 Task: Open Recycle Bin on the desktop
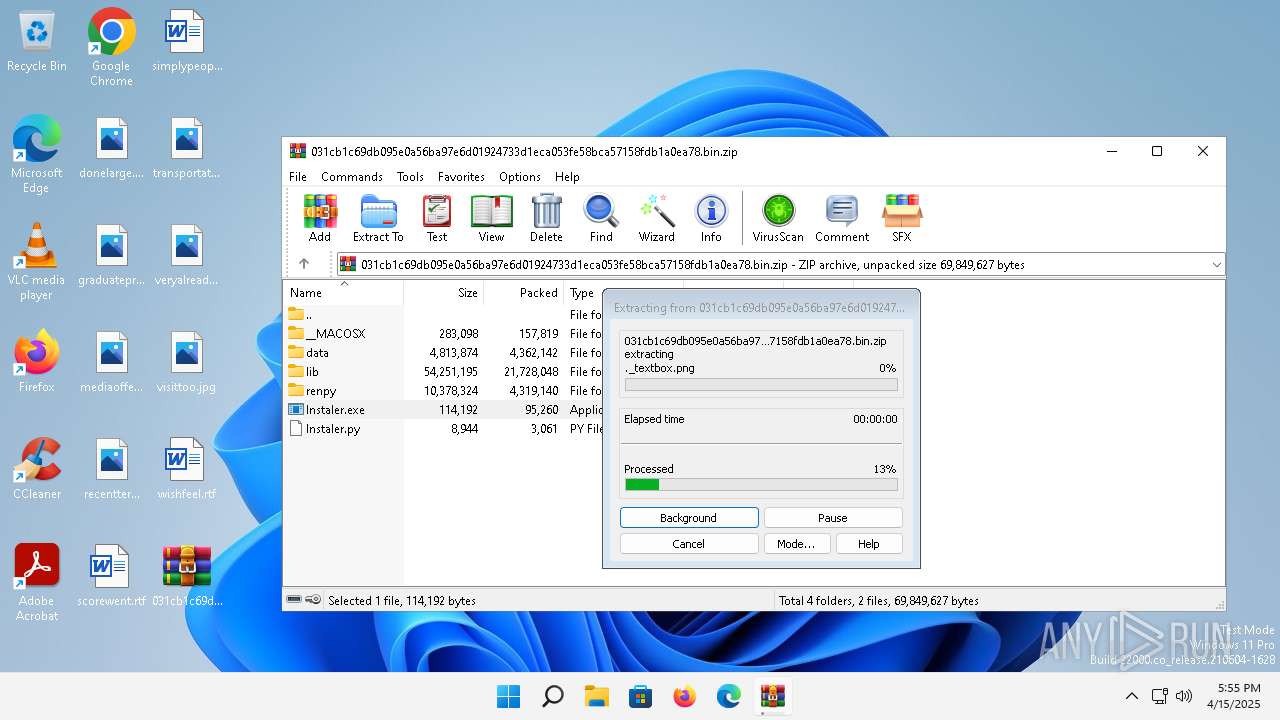tap(37, 42)
